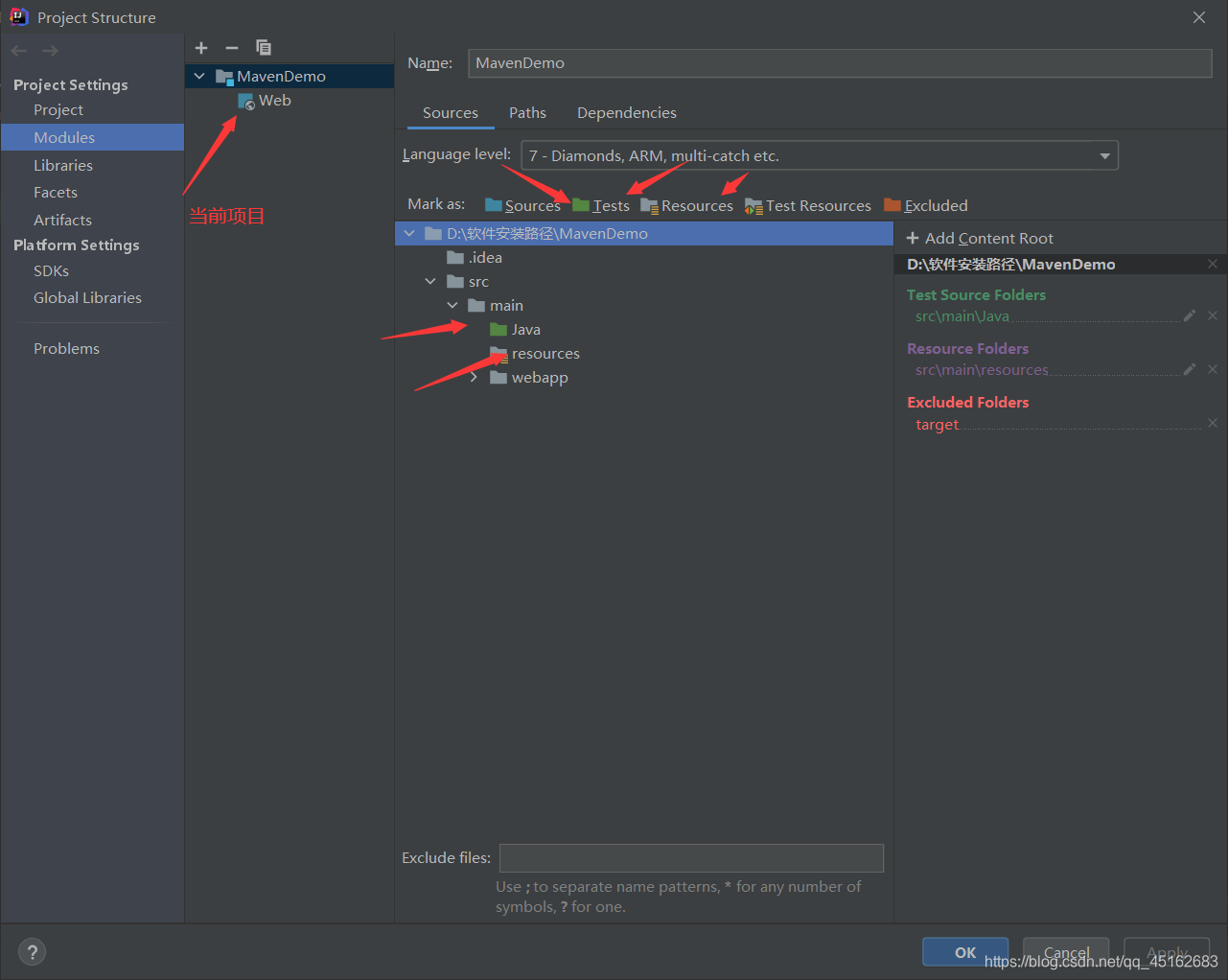Mark folder as Resources
This screenshot has width=1228, height=980.
coord(686,205)
